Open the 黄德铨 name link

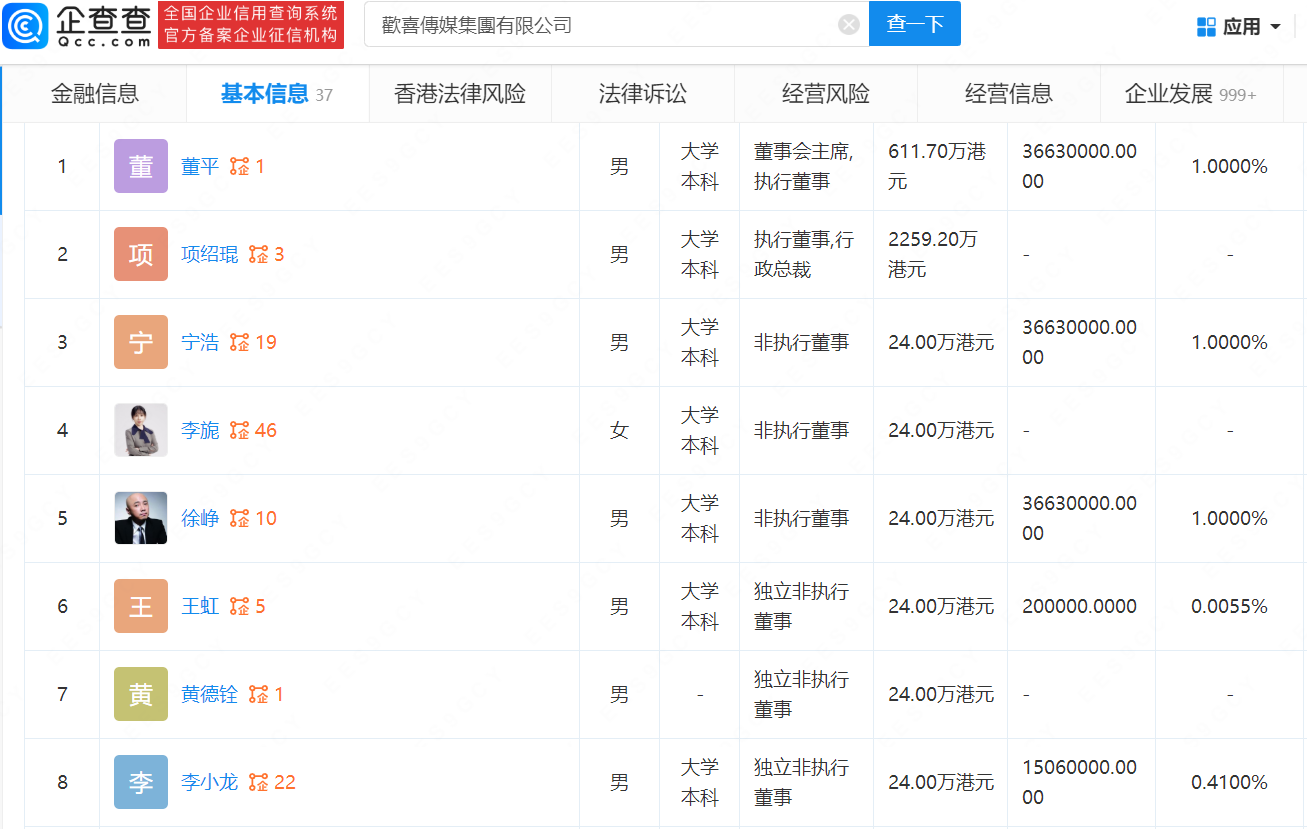point(210,695)
